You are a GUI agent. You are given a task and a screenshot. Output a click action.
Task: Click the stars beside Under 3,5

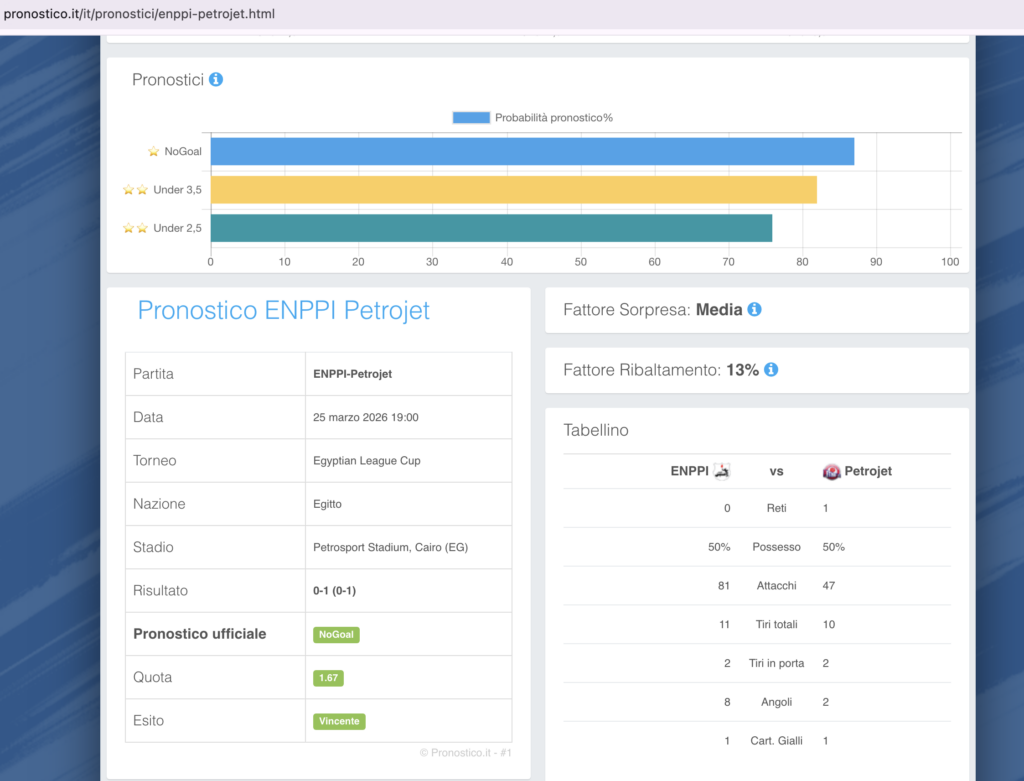(135, 190)
